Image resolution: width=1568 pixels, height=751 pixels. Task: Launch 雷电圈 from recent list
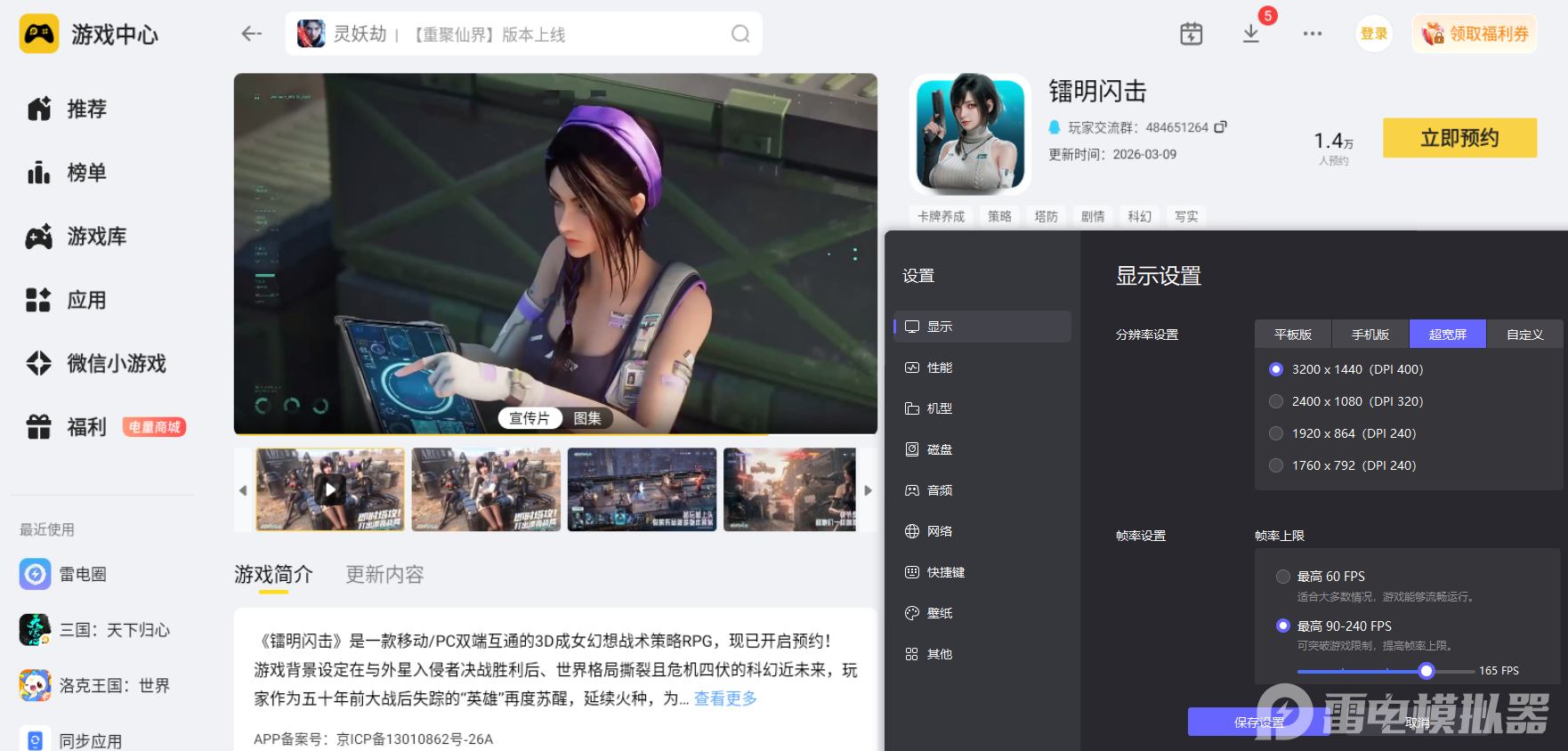pos(63,574)
